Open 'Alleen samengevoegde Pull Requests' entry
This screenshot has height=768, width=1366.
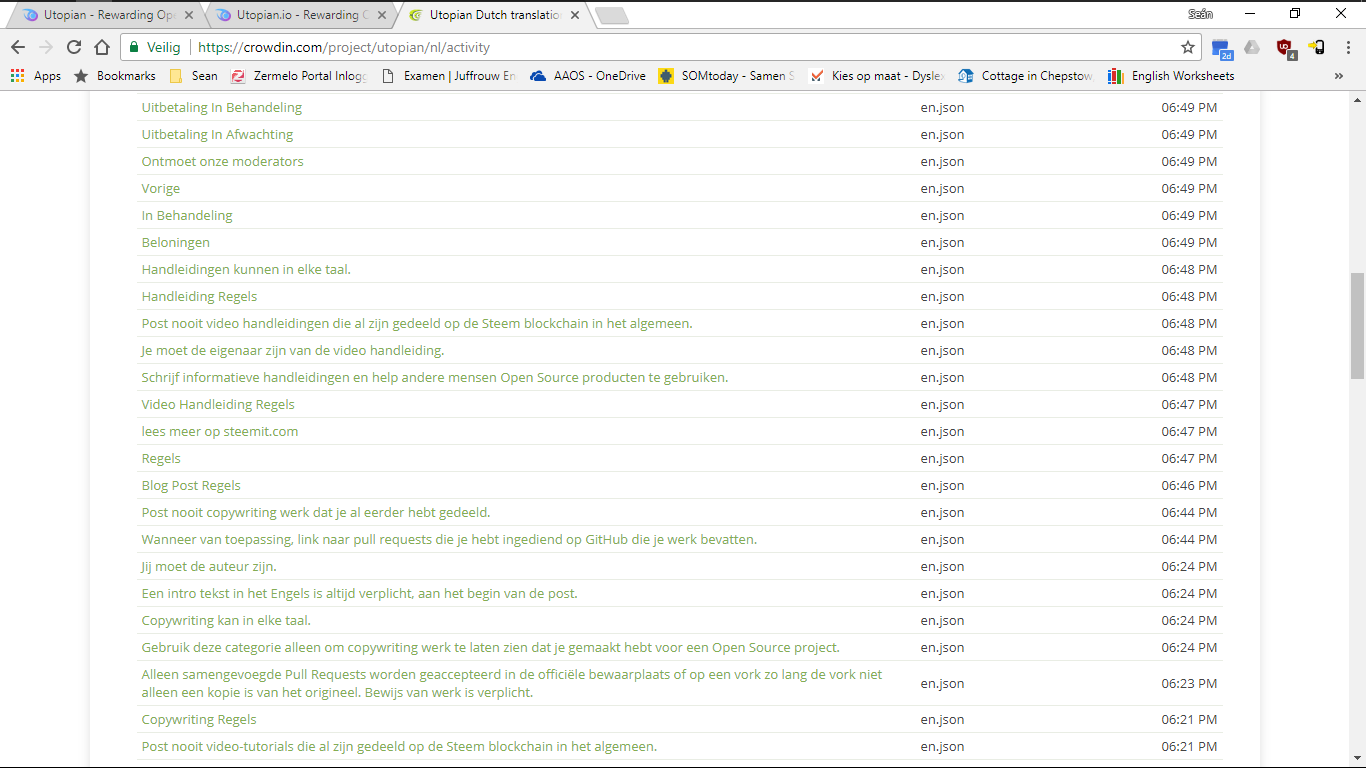point(512,683)
